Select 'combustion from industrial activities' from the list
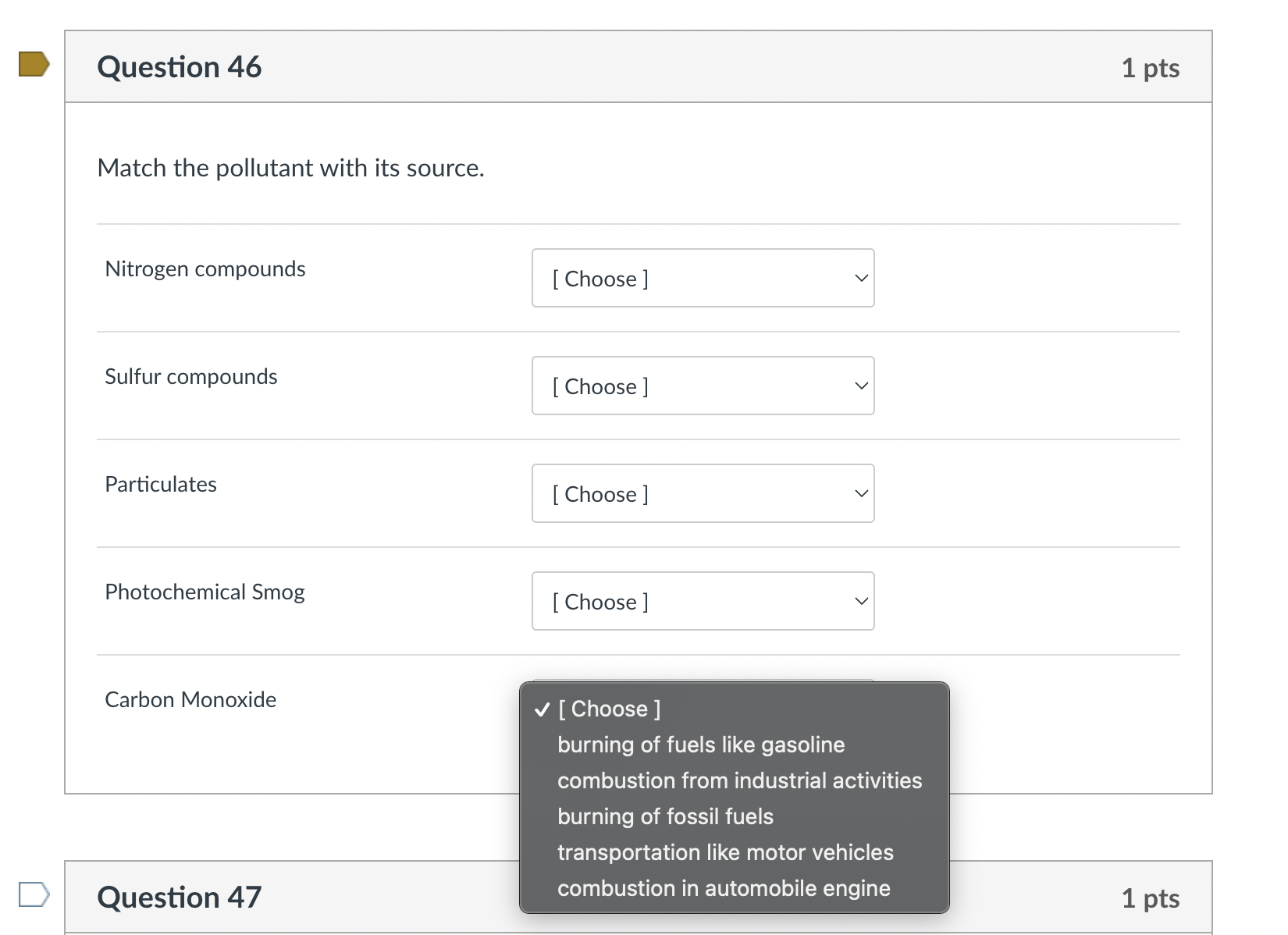This screenshot has height=935, width=1288. click(x=739, y=780)
